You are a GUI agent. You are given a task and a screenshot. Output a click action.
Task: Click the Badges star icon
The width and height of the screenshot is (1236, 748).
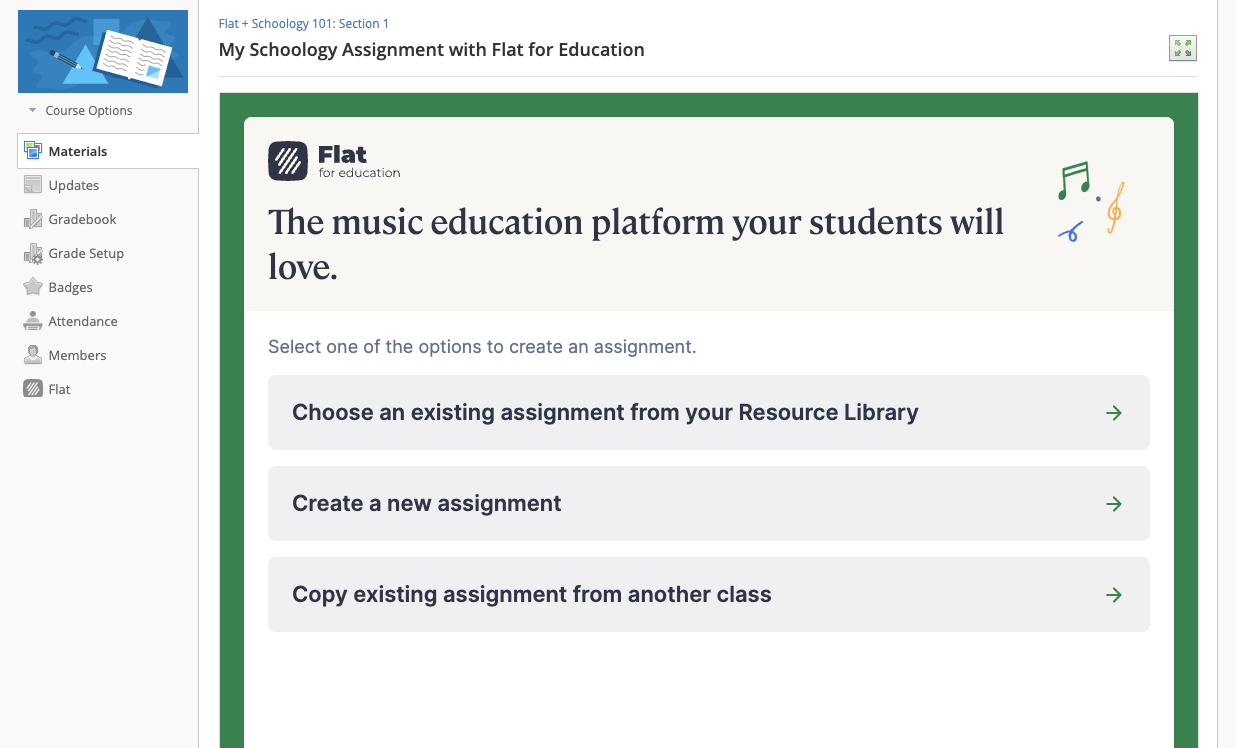pyautogui.click(x=33, y=286)
